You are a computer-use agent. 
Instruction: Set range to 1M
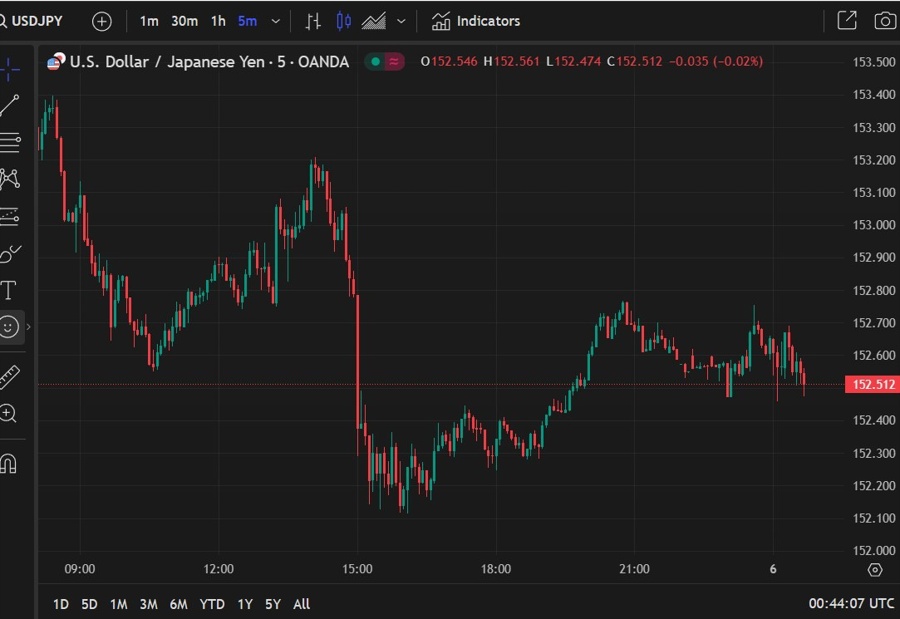119,604
